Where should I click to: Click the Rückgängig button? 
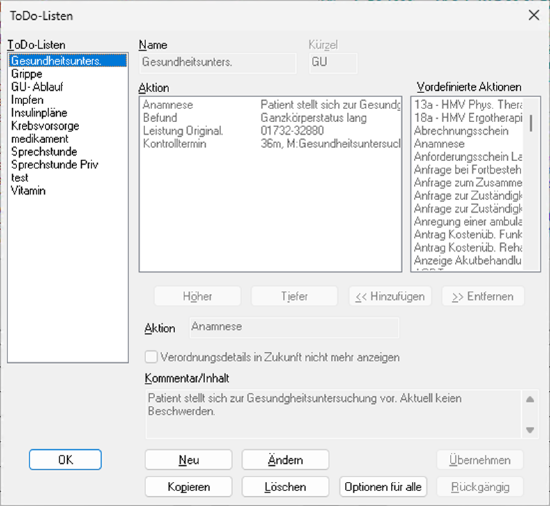pyautogui.click(x=480, y=487)
